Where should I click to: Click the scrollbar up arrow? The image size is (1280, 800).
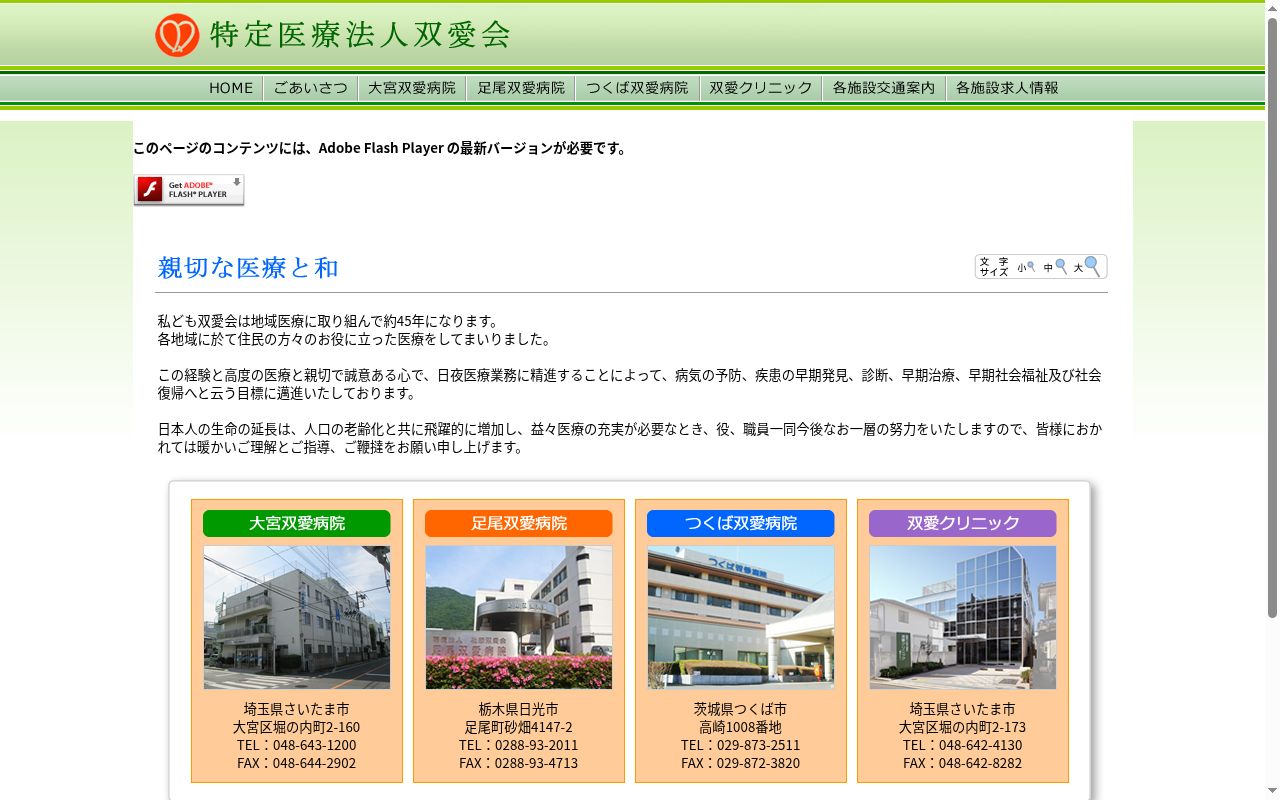[1272, 8]
